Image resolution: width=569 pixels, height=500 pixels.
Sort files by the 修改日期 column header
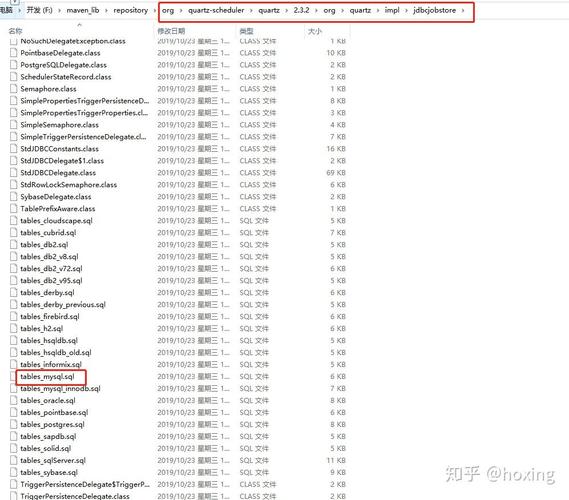pyautogui.click(x=171, y=31)
